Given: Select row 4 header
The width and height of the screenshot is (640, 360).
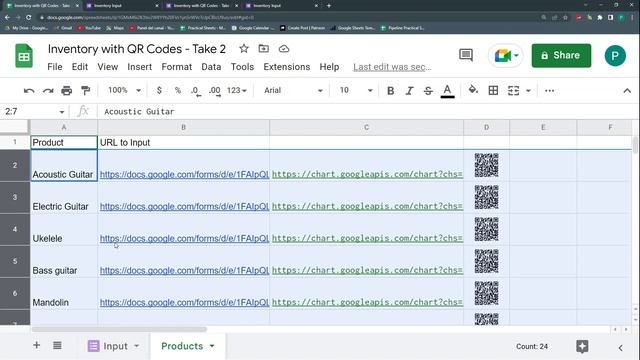Looking at the screenshot, I should coord(15,229).
